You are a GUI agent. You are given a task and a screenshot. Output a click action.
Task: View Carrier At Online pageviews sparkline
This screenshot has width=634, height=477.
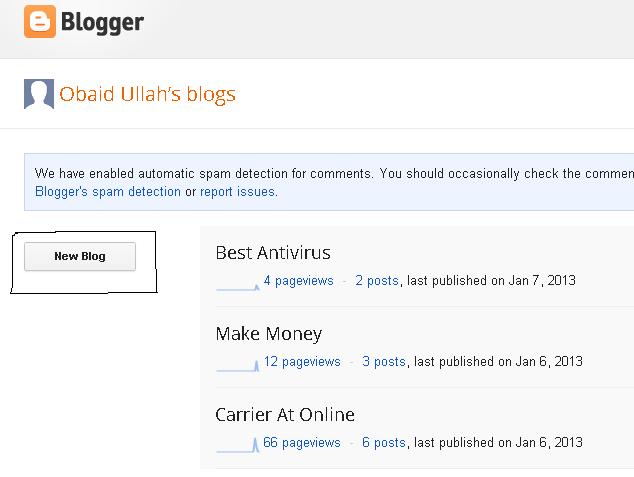pyautogui.click(x=237, y=445)
